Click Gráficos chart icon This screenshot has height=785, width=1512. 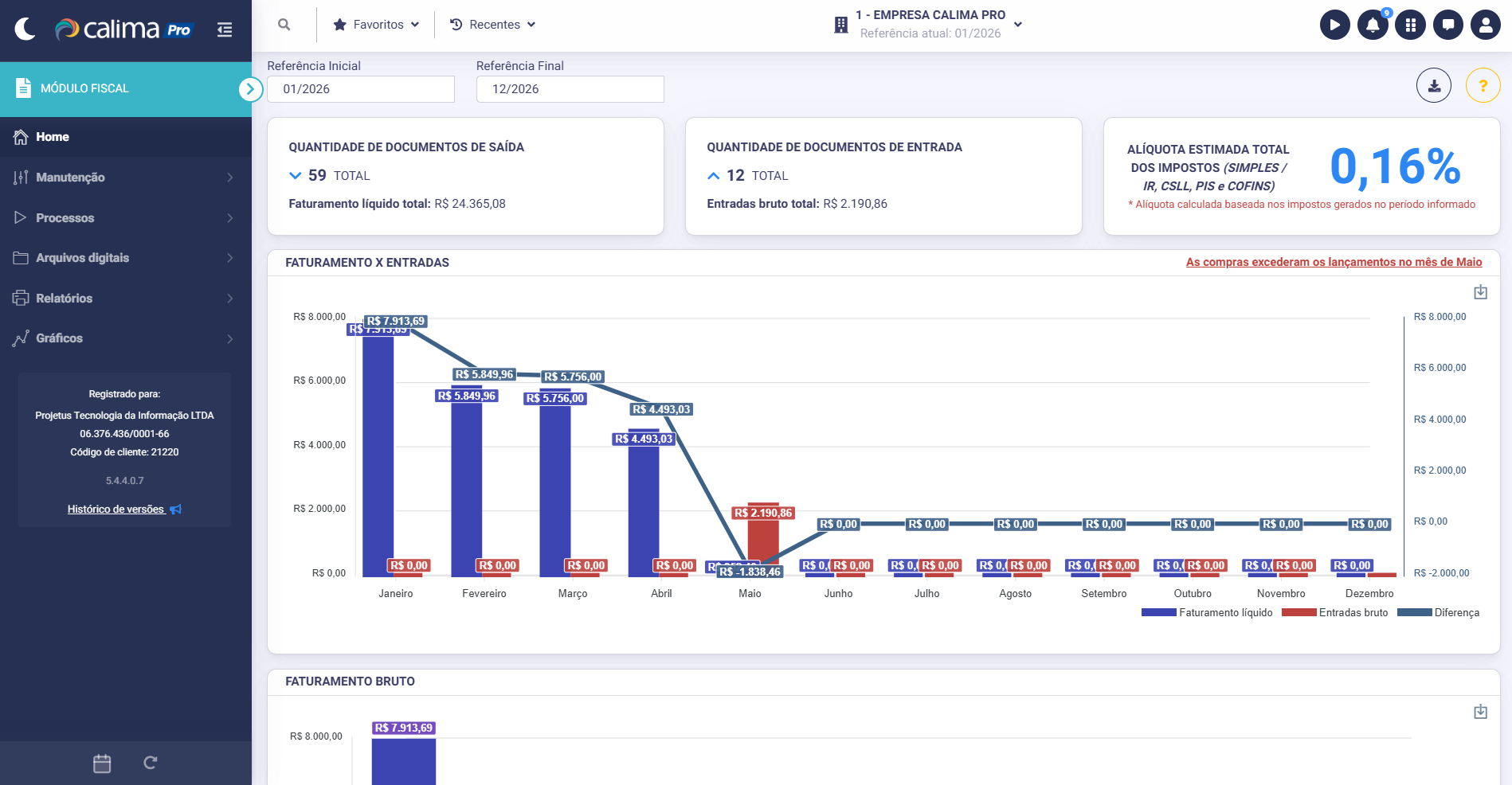click(21, 338)
